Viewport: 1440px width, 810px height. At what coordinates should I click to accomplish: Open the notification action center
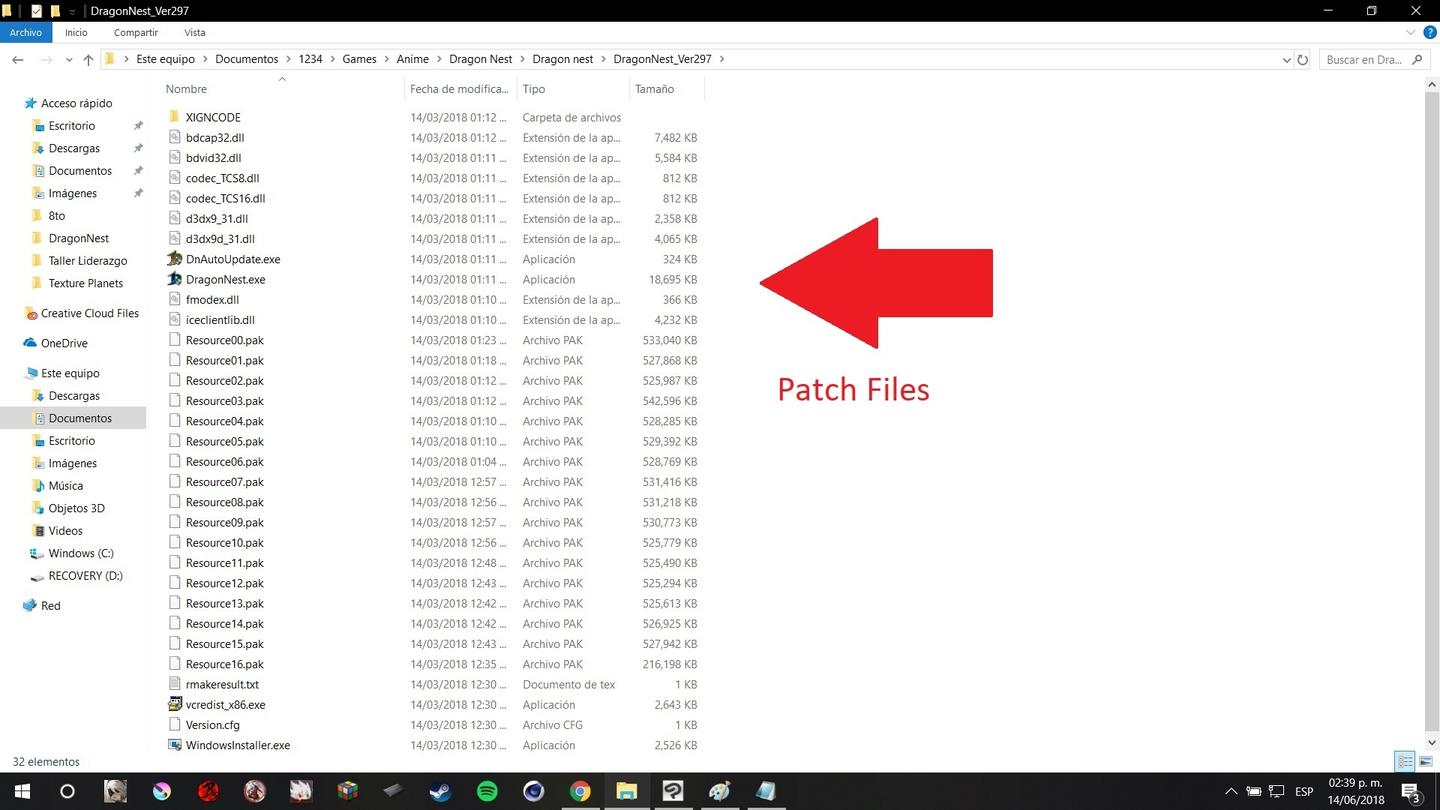(1411, 792)
